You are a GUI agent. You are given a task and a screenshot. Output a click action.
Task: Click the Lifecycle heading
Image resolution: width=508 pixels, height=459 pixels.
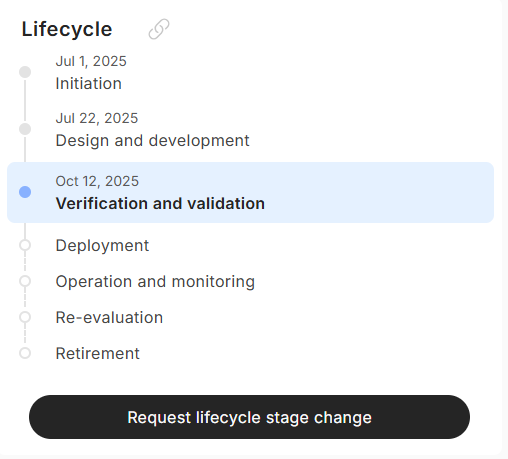pyautogui.click(x=67, y=30)
